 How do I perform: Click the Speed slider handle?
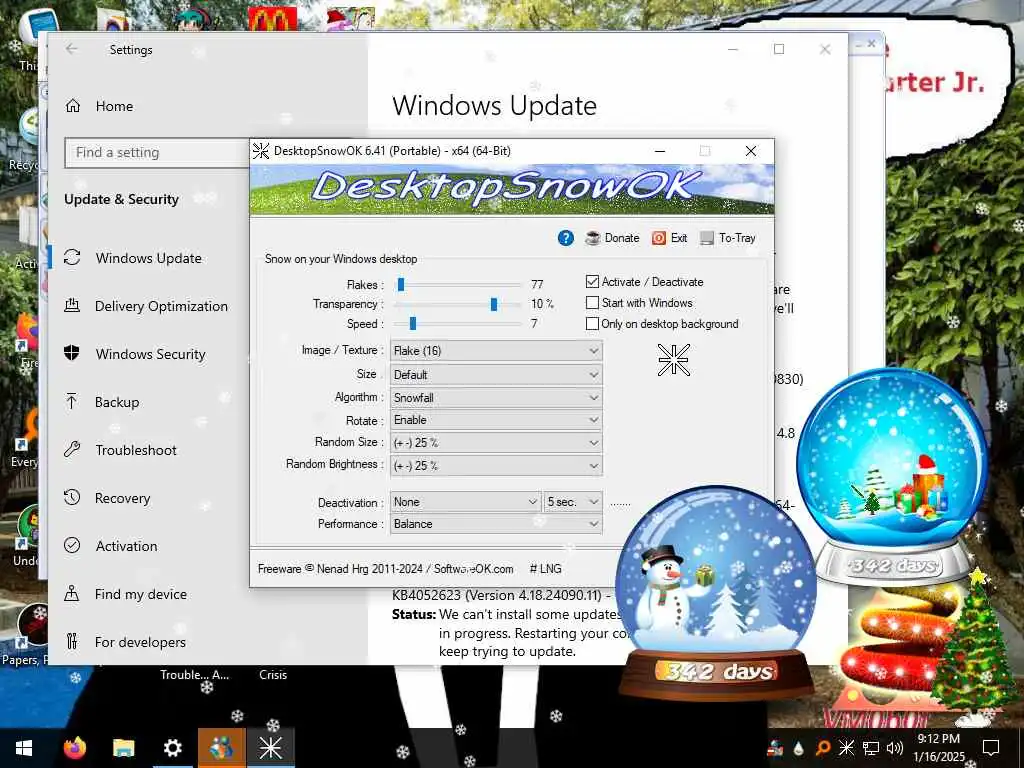tap(413, 323)
